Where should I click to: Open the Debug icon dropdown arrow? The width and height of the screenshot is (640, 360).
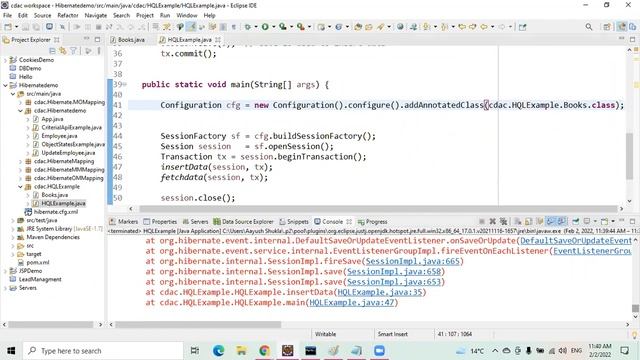click(256, 27)
